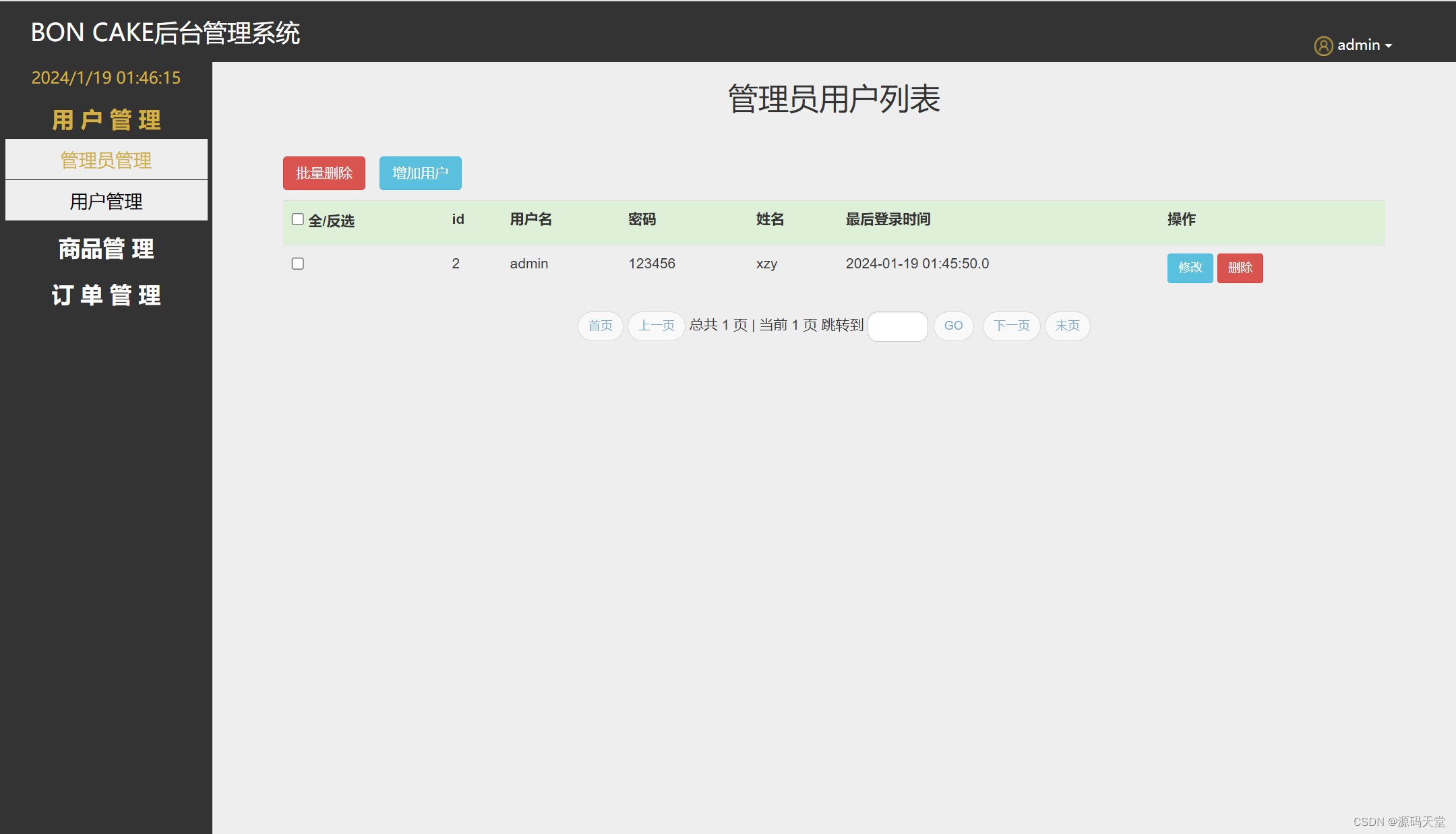Image resolution: width=1456 pixels, height=834 pixels.
Task: Click the GO pagination button
Action: coord(954,326)
